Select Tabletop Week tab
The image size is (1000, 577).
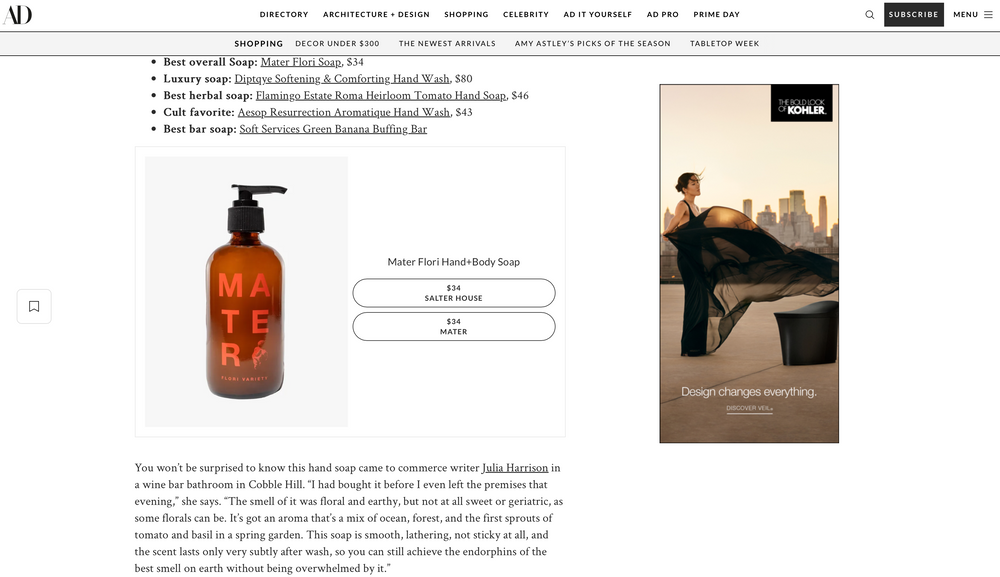click(724, 43)
